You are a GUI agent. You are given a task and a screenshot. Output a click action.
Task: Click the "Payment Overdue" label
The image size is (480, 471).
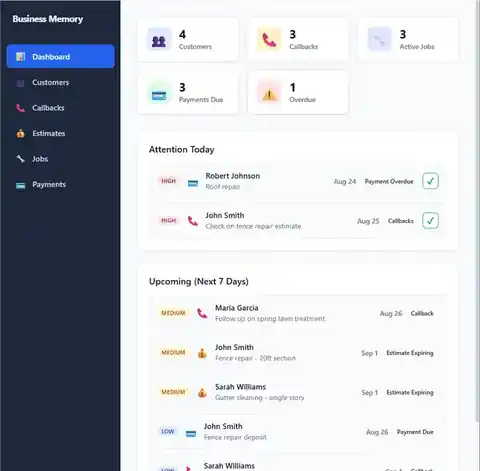389,181
